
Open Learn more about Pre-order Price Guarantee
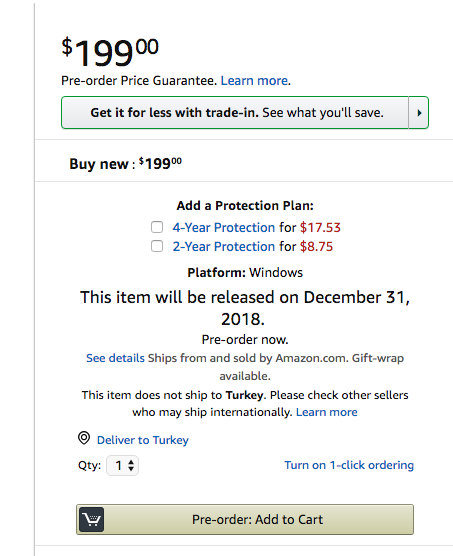[255, 81]
